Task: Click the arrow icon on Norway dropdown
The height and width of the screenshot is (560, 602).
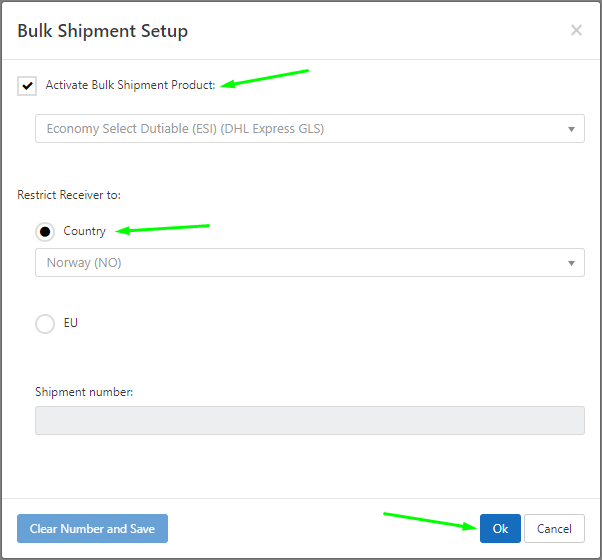Action: tap(571, 263)
